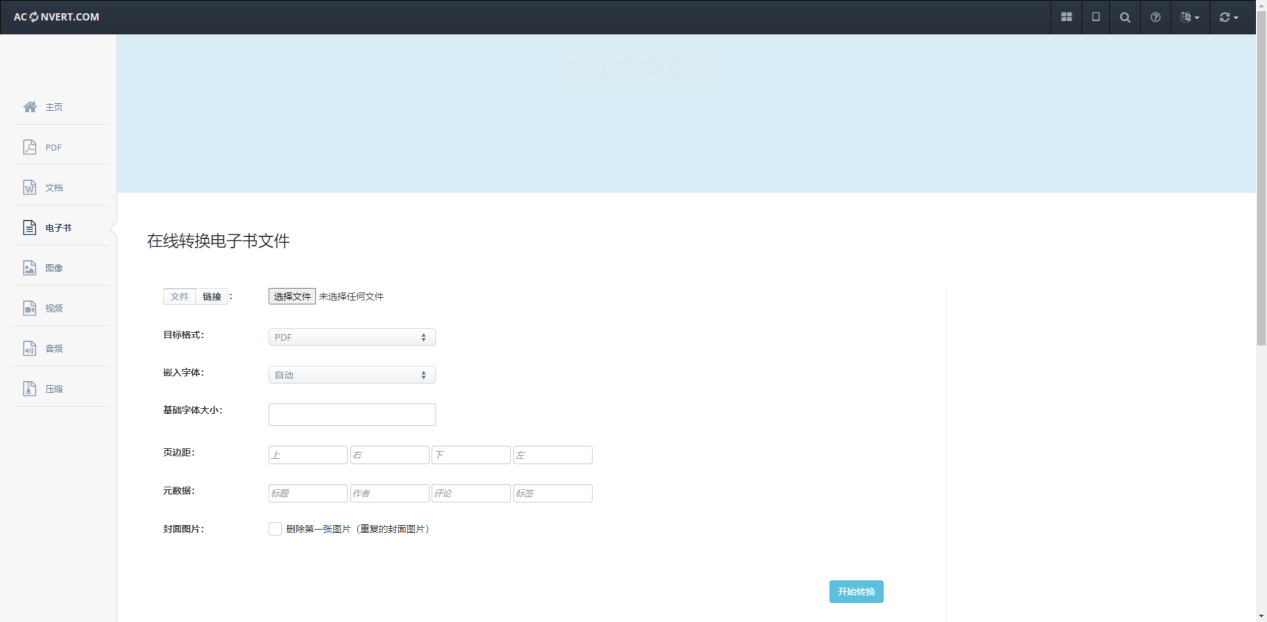Click the 未选择任何文件 status text

coord(351,296)
